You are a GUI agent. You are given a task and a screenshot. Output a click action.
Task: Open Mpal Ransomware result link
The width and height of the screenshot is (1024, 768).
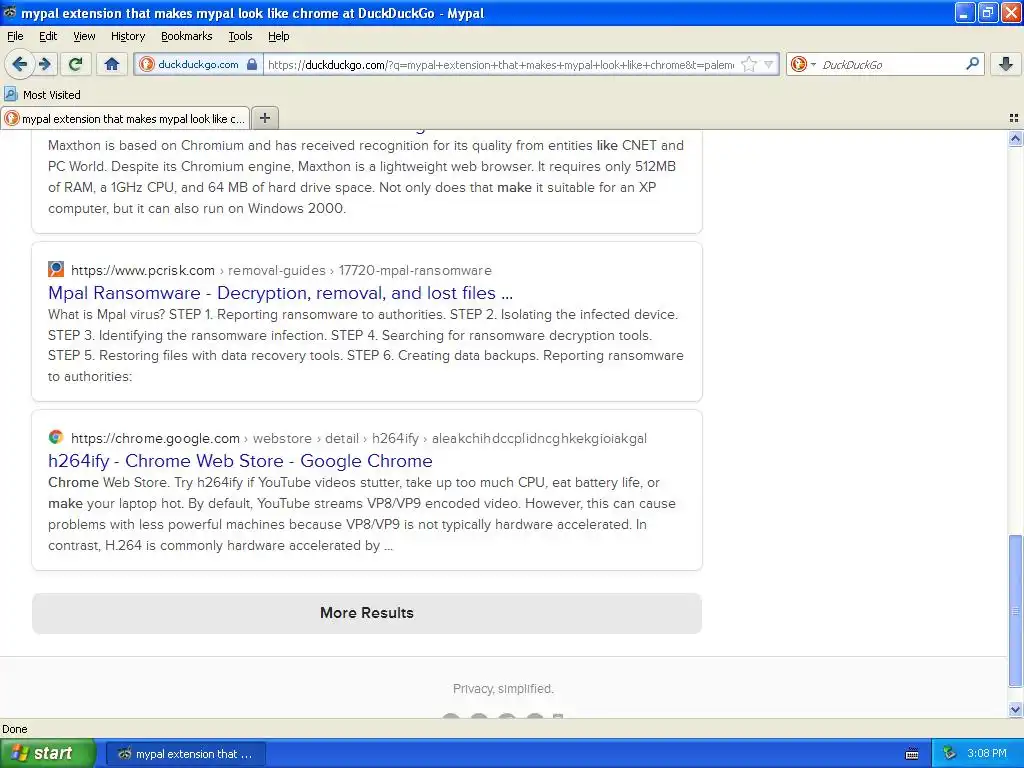[280, 293]
